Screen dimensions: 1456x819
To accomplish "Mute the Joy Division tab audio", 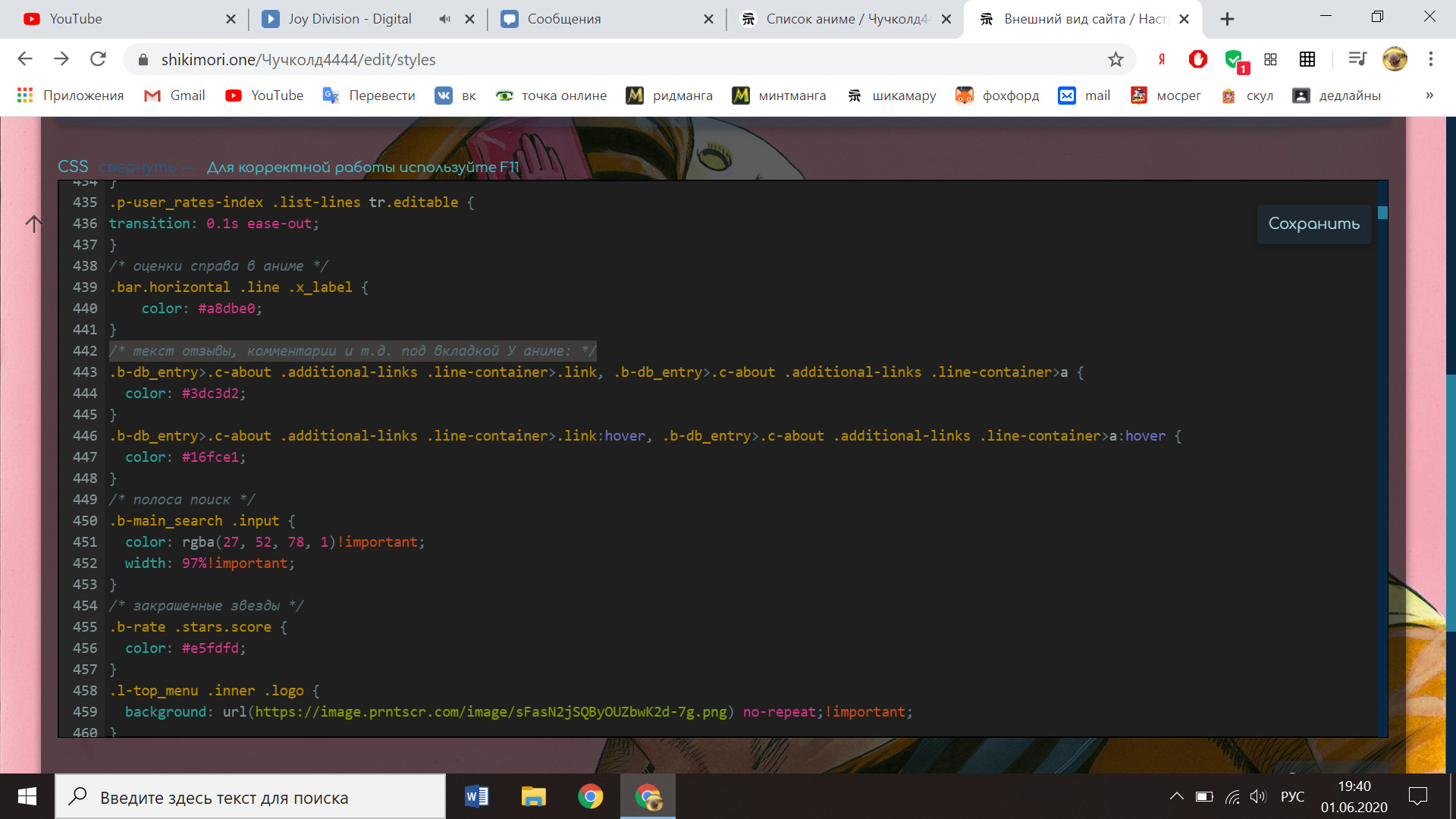I will coord(444,19).
